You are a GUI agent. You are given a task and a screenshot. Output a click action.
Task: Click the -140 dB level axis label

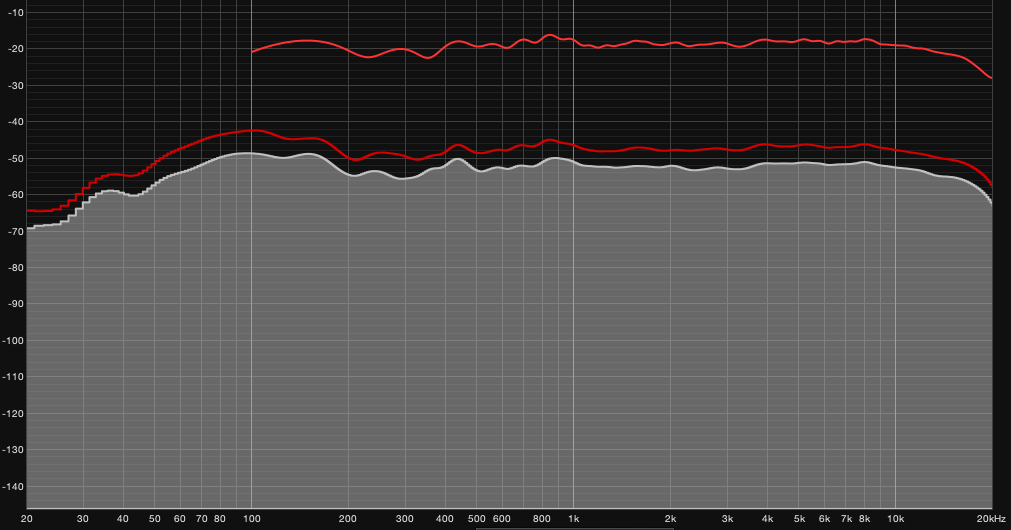(14, 487)
